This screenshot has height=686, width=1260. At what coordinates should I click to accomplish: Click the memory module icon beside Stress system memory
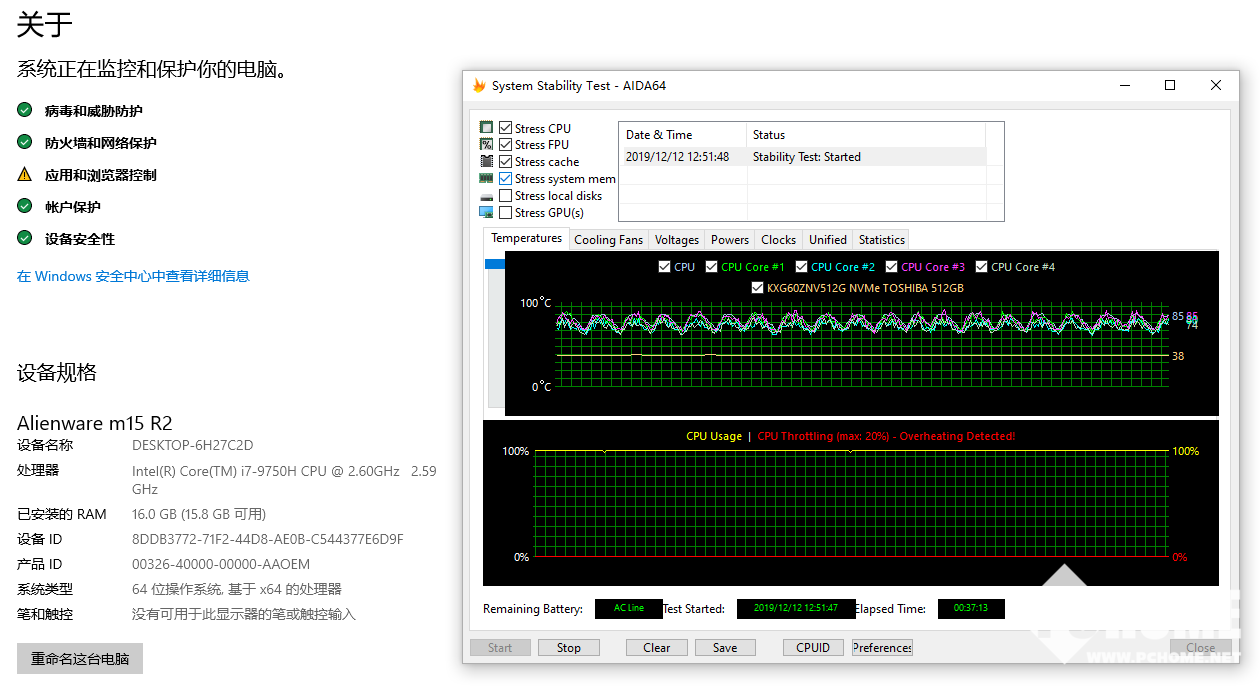(486, 179)
